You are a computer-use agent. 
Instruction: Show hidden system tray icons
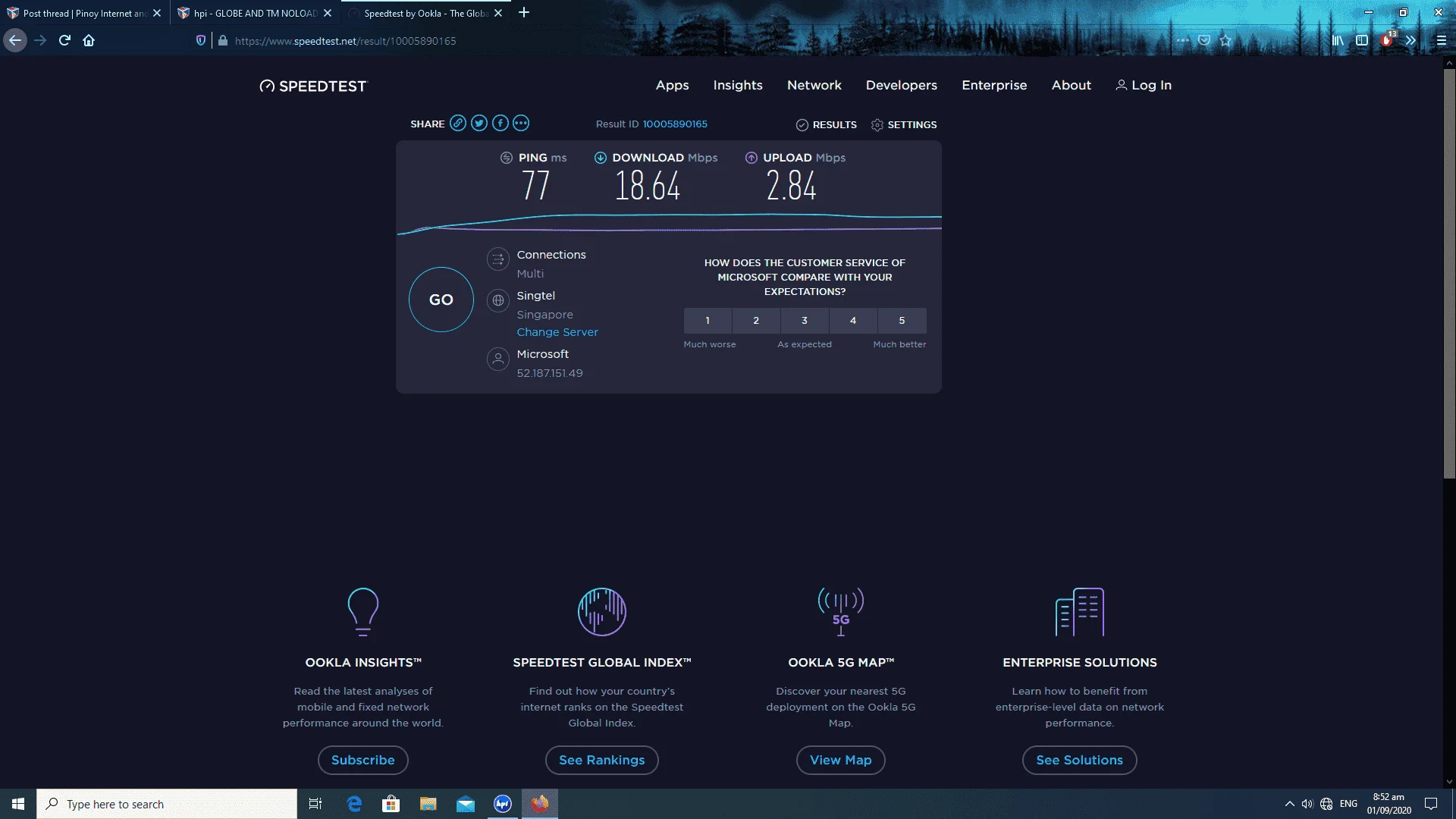pos(1289,804)
